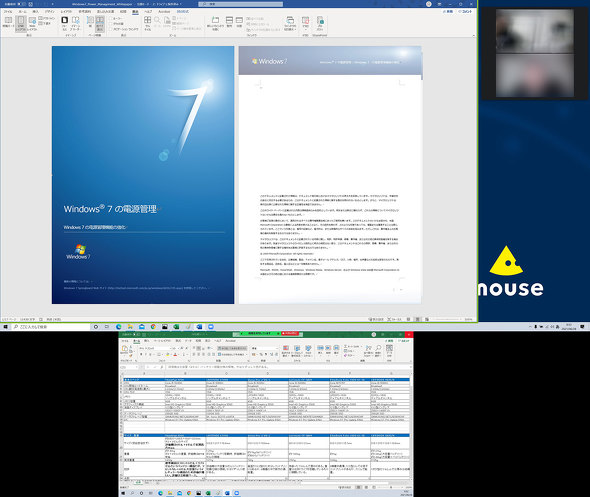The height and width of the screenshot is (497, 590).
Task: Click the Word title bar search box
Action: [241, 4]
